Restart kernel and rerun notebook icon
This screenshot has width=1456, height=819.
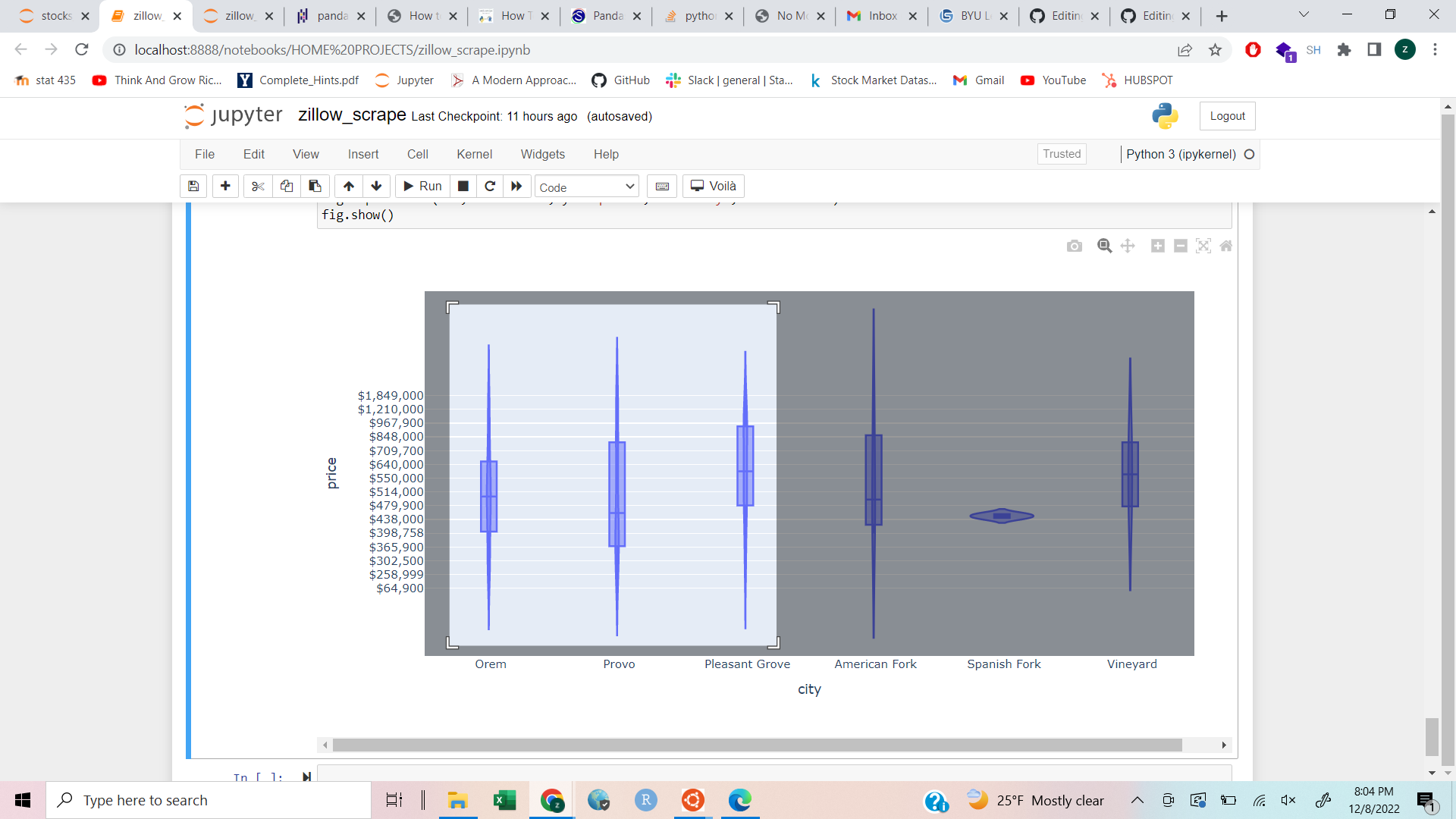point(516,187)
